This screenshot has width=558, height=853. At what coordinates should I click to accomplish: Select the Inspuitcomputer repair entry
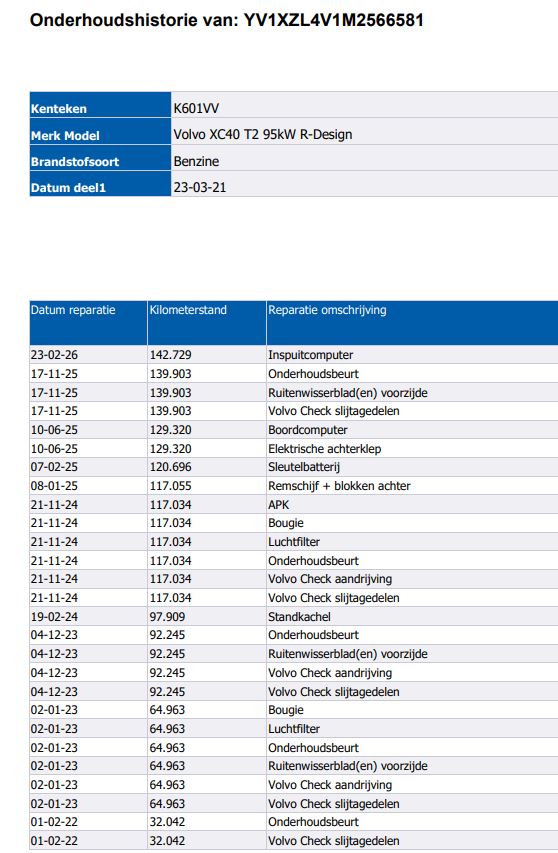[311, 355]
